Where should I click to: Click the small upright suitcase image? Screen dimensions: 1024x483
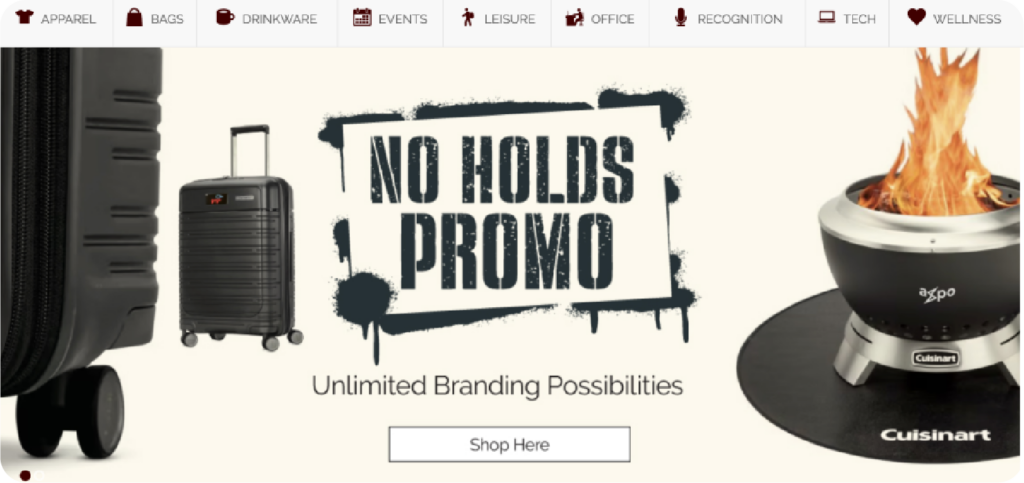pyautogui.click(x=240, y=238)
